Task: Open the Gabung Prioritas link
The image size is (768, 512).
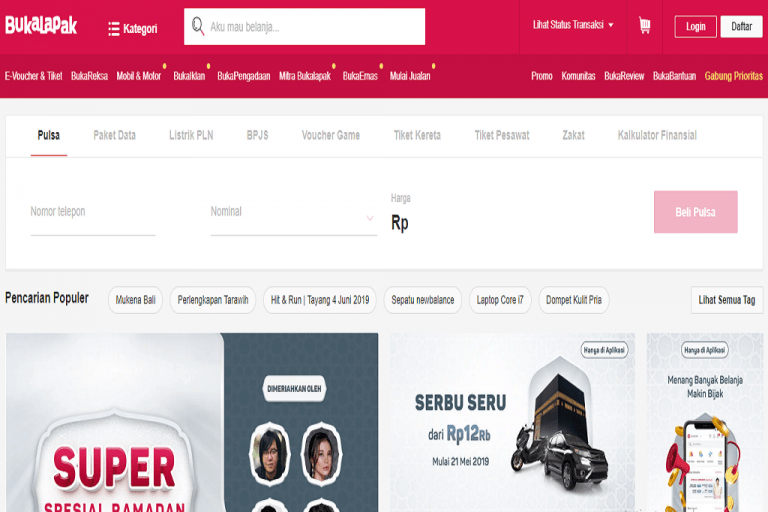Action: [x=733, y=76]
